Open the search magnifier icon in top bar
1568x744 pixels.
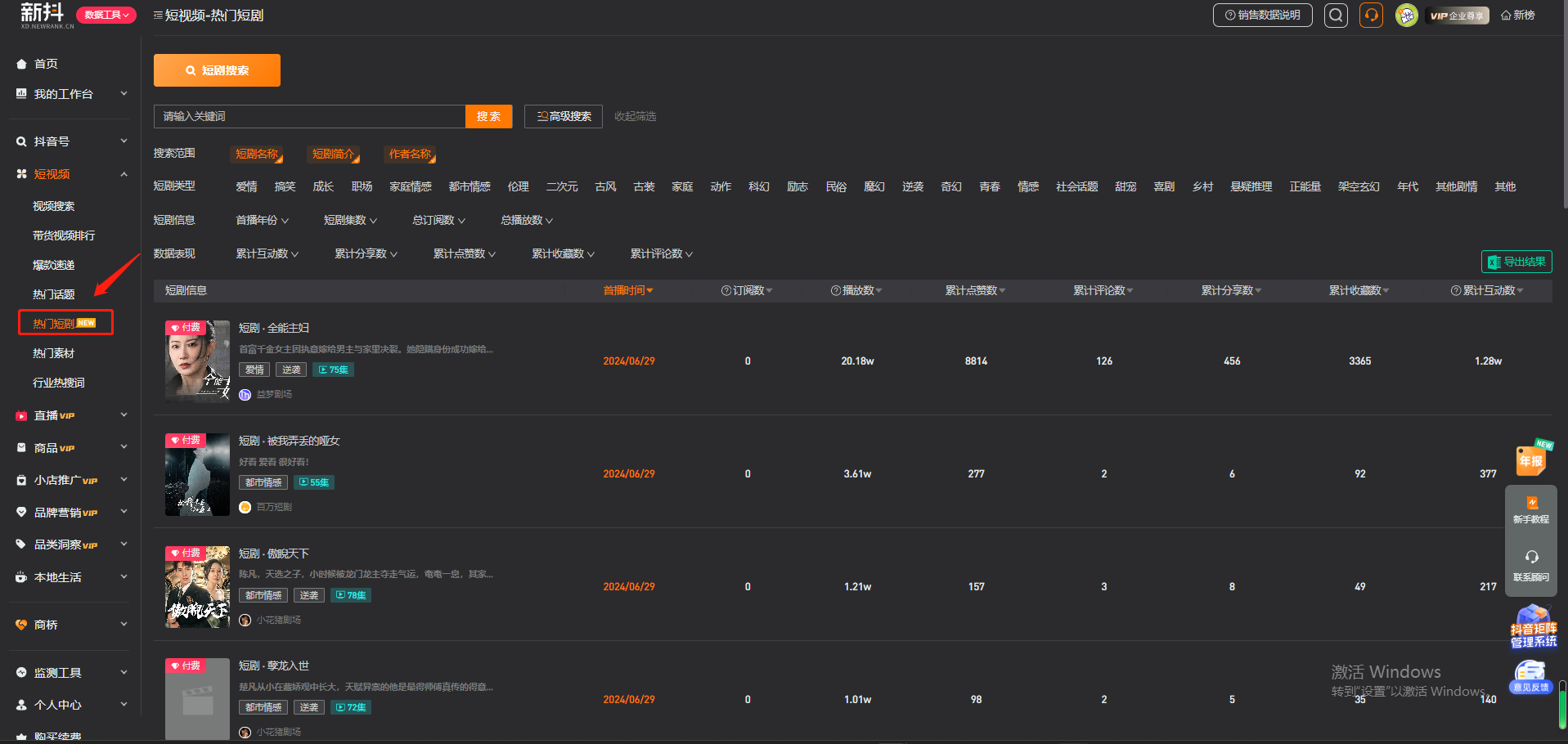(x=1336, y=15)
